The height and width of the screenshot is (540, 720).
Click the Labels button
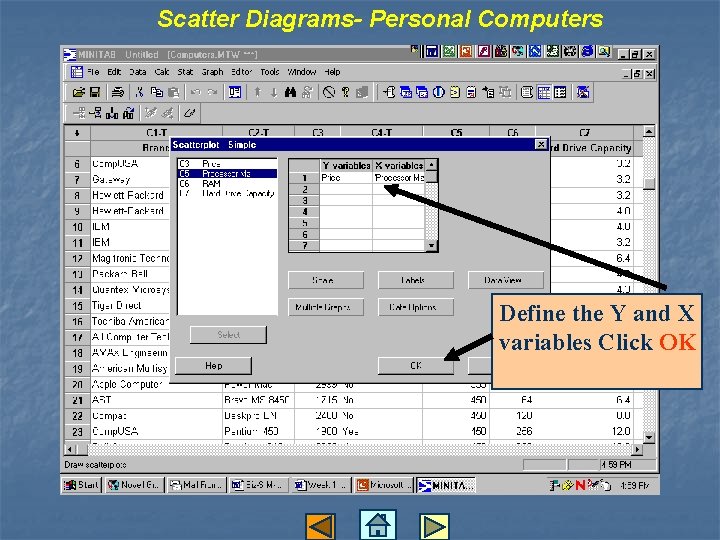pyautogui.click(x=416, y=280)
